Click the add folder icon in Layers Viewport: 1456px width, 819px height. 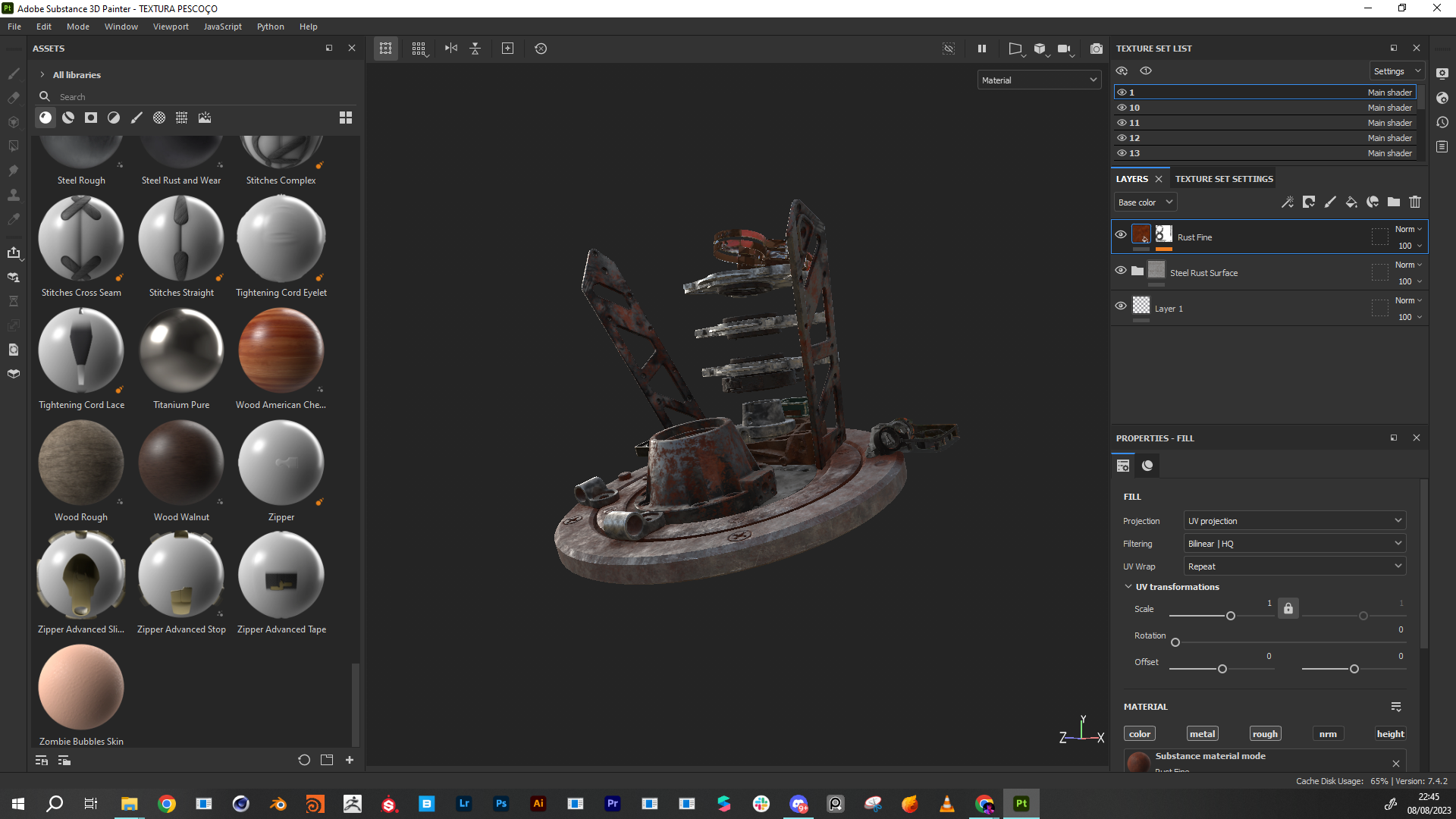(1394, 202)
